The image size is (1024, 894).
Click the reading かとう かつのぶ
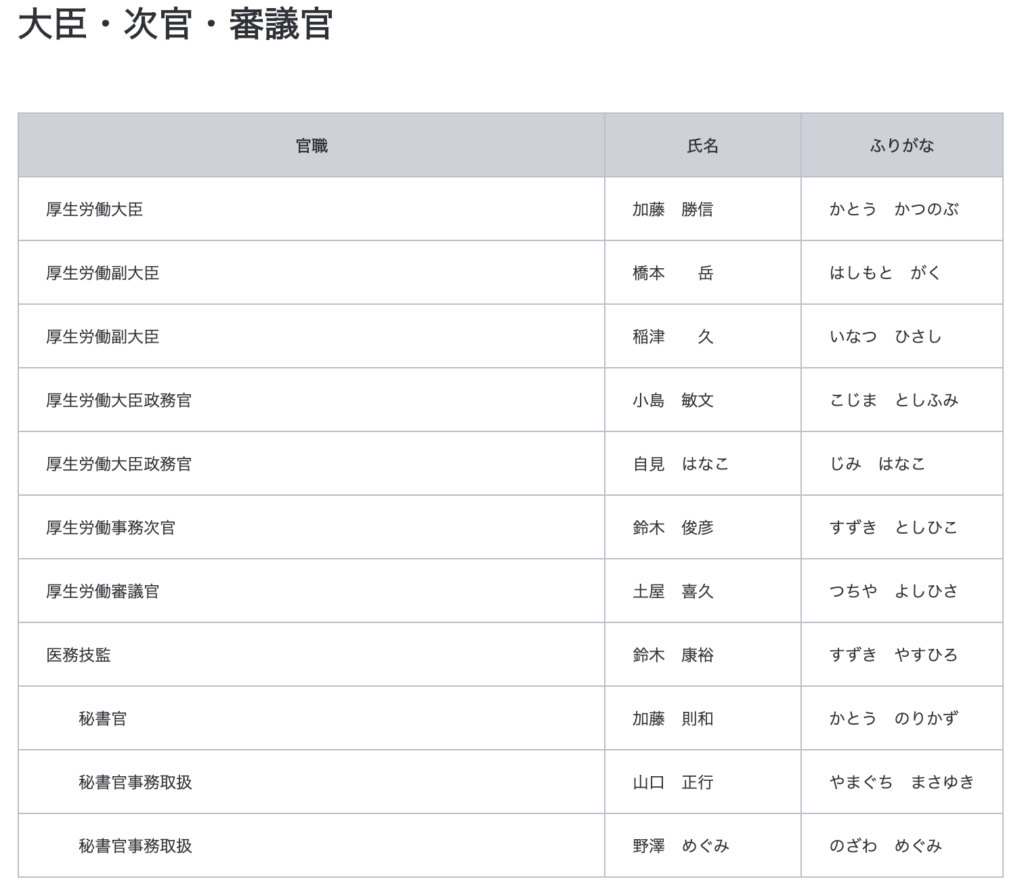[x=894, y=209]
